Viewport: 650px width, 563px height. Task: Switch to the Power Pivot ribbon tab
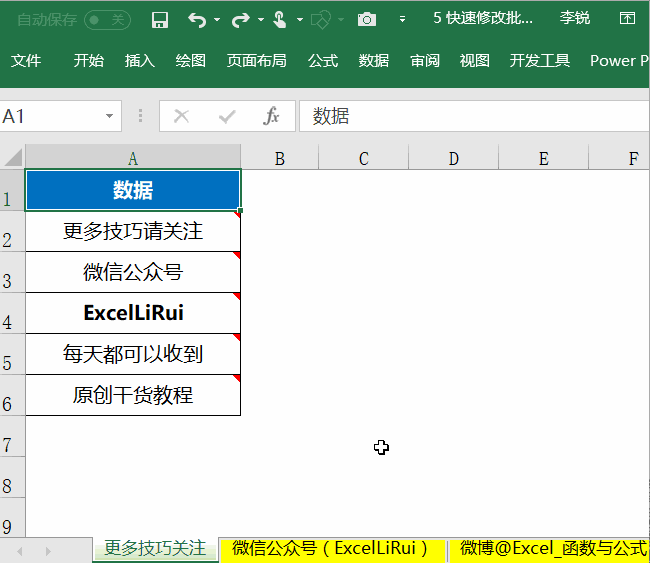tap(619, 61)
